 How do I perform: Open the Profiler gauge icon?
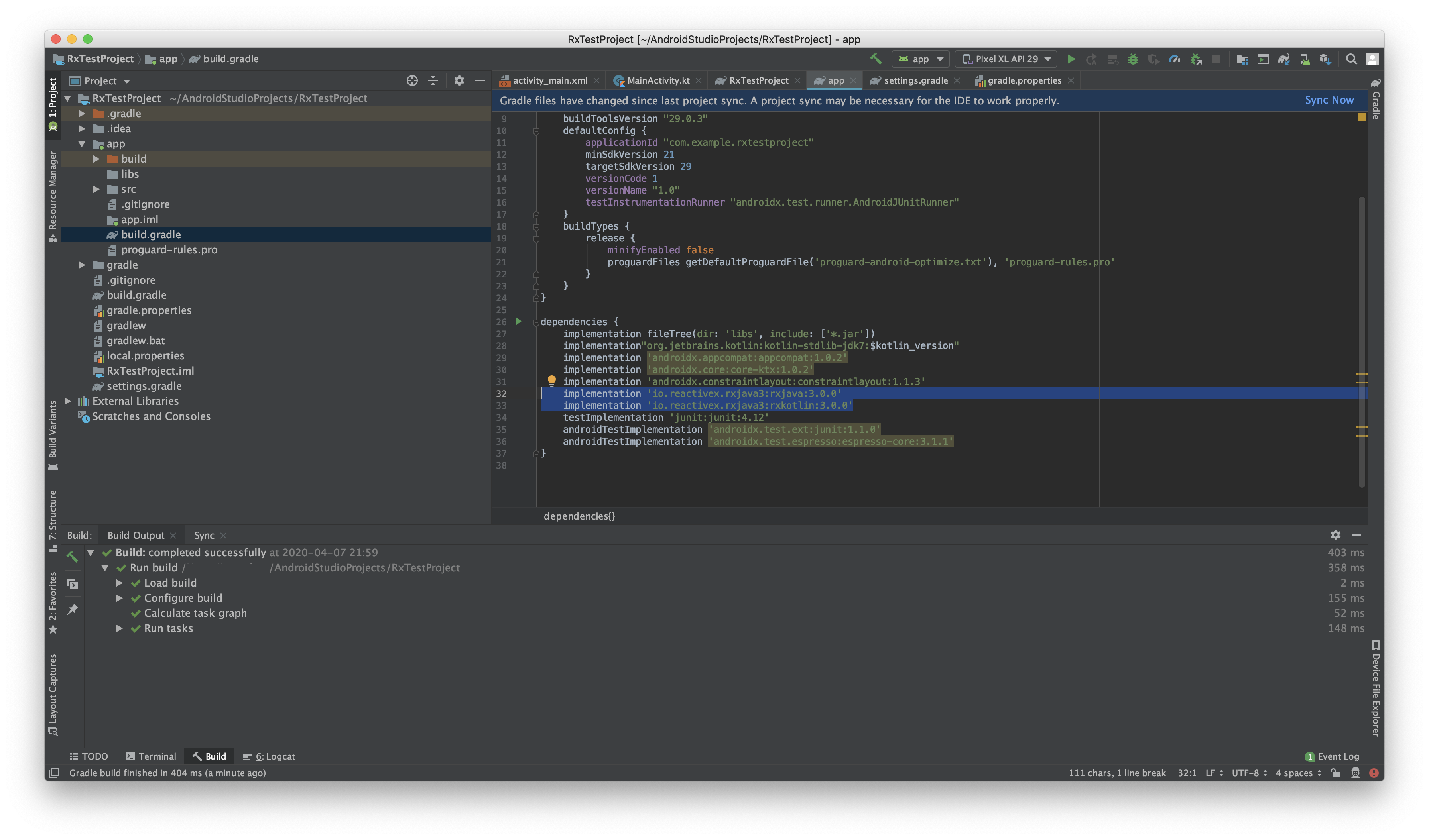coord(1174,59)
